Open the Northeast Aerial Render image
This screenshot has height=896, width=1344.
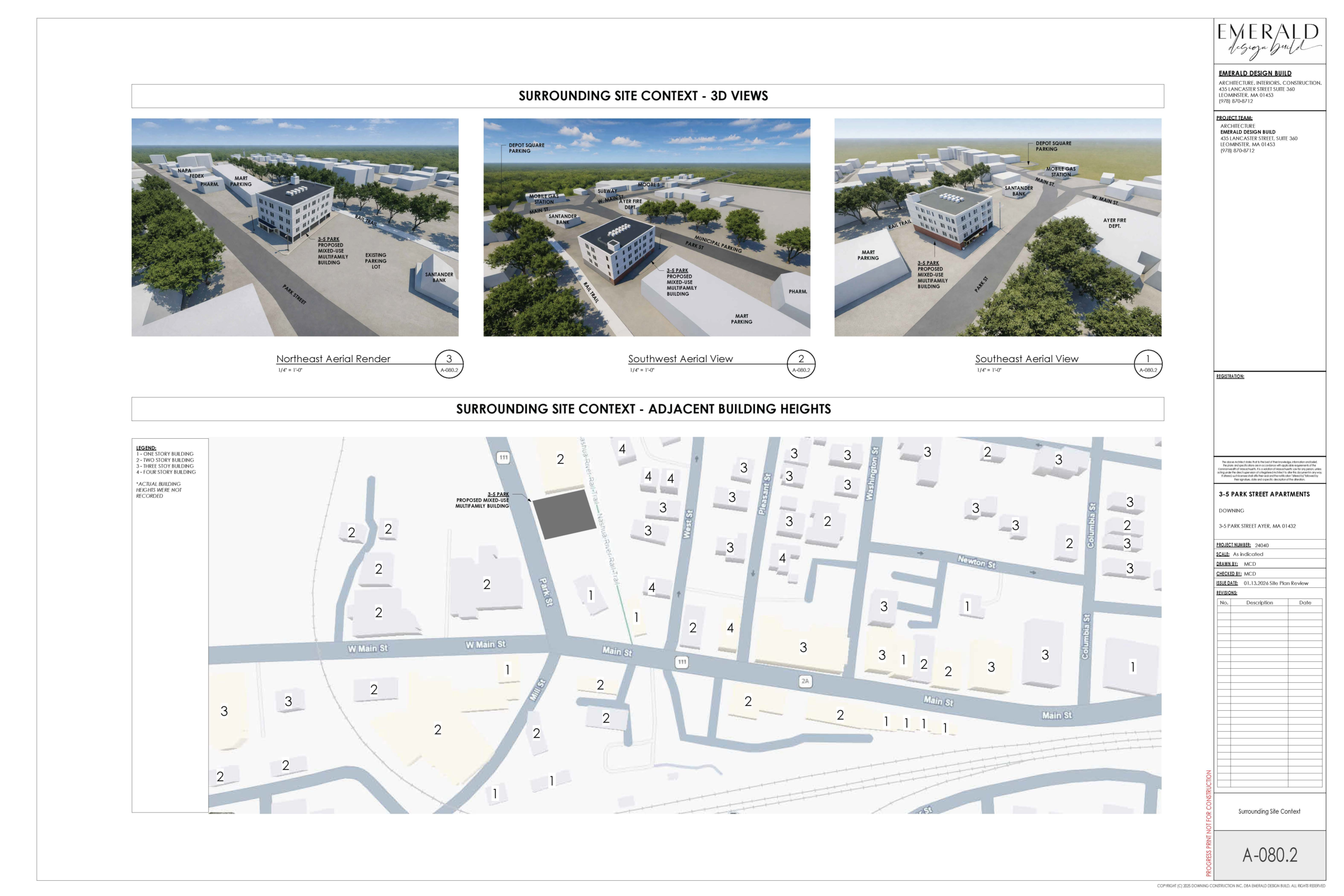(x=295, y=227)
